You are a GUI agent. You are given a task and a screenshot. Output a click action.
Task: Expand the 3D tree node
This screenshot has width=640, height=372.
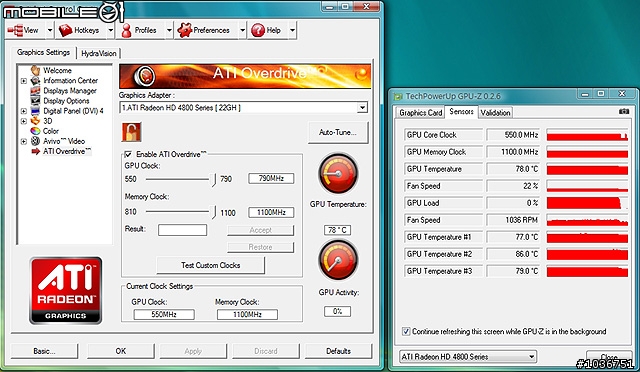tap(24, 121)
